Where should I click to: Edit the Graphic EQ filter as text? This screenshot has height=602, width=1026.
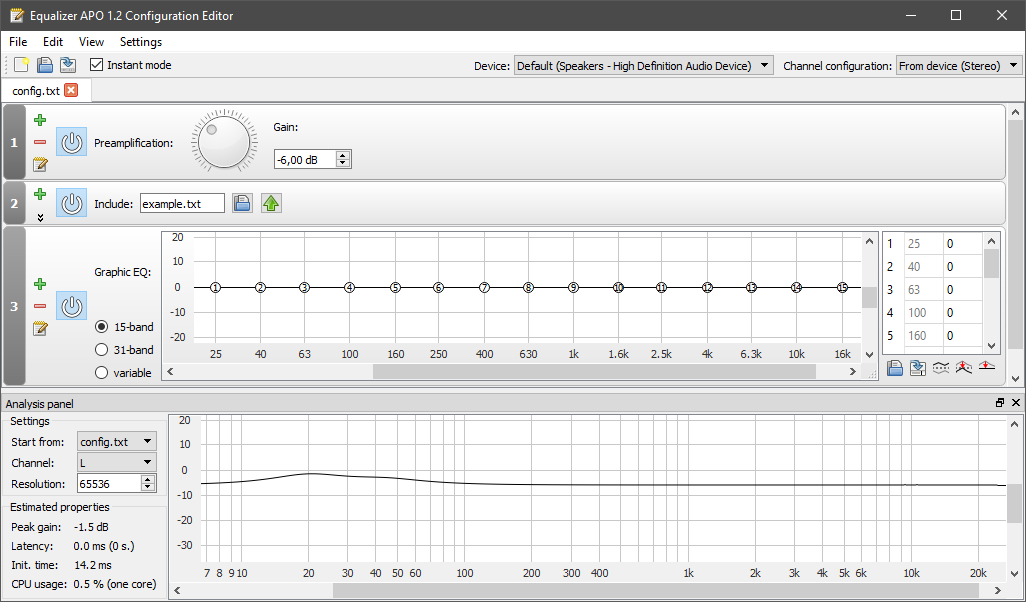point(40,328)
